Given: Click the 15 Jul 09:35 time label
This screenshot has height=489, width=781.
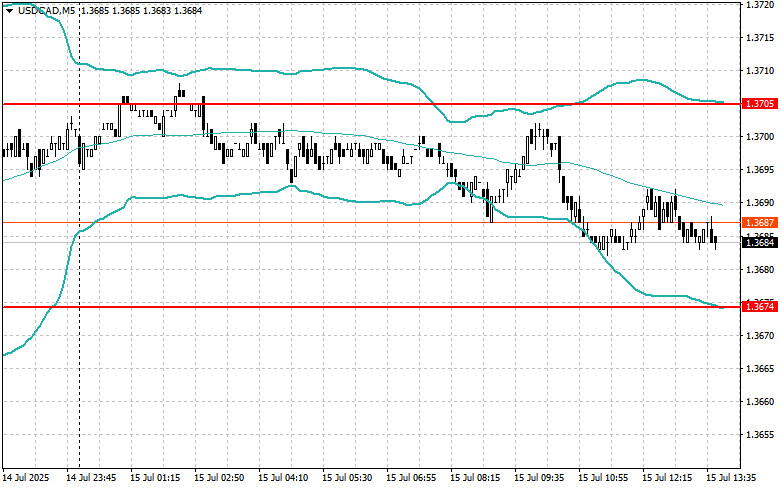Looking at the screenshot, I should point(539,478).
